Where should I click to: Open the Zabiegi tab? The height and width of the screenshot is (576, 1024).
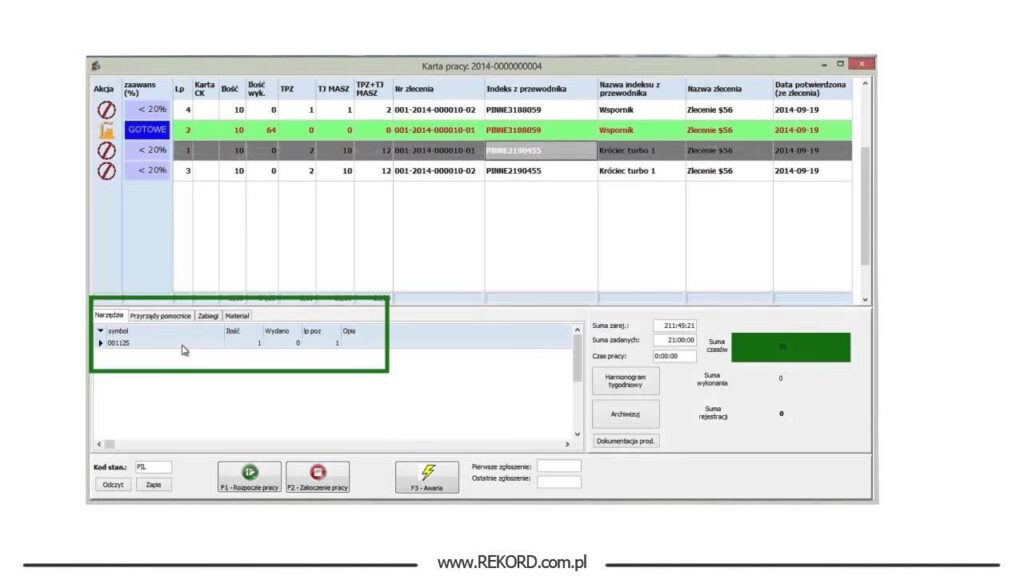click(208, 315)
